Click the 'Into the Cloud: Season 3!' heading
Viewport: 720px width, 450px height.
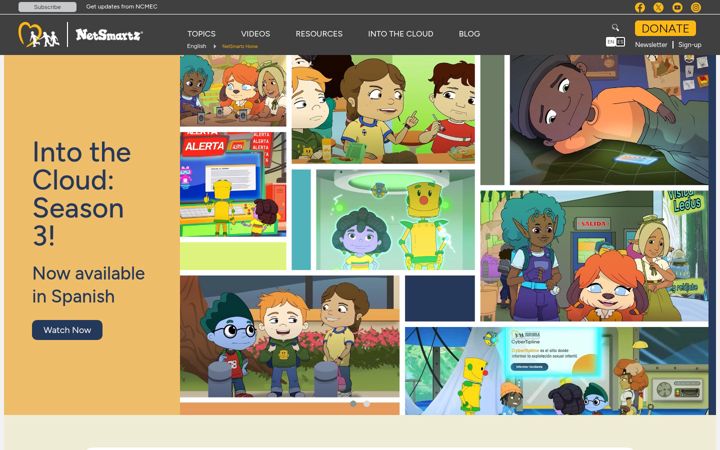coord(82,194)
